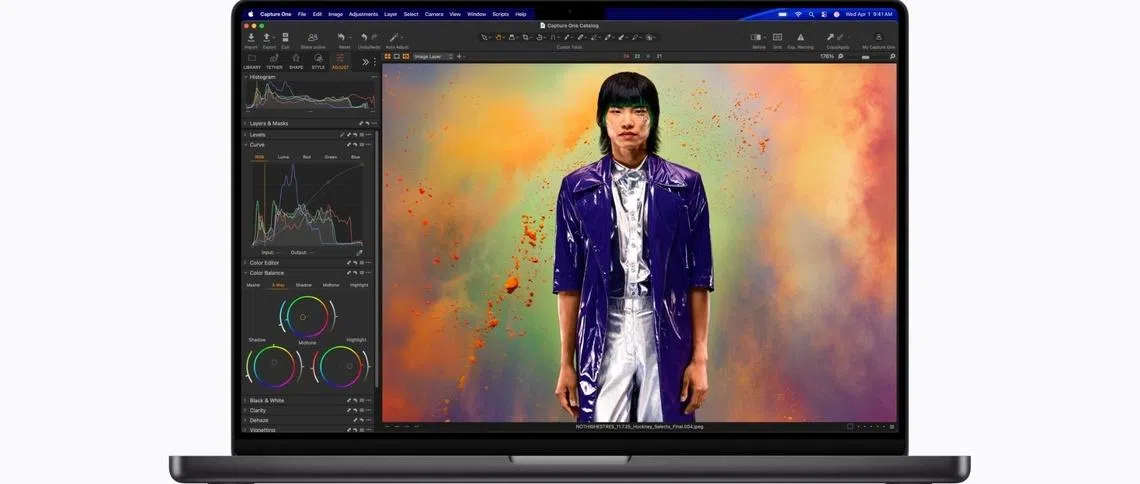Screen dimensions: 1140x484
Task: Collapse the Color Balance panel
Action: [x=245, y=273]
